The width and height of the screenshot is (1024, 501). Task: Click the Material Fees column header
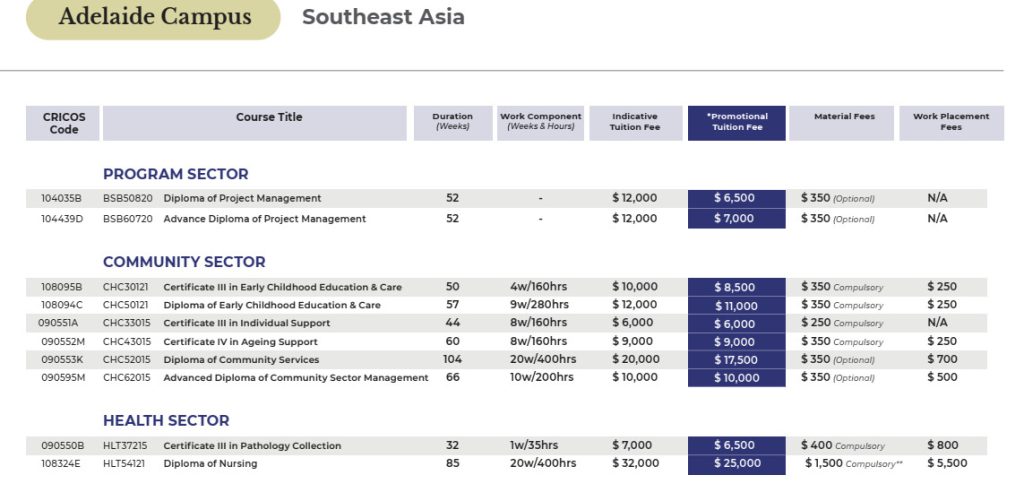pos(844,118)
